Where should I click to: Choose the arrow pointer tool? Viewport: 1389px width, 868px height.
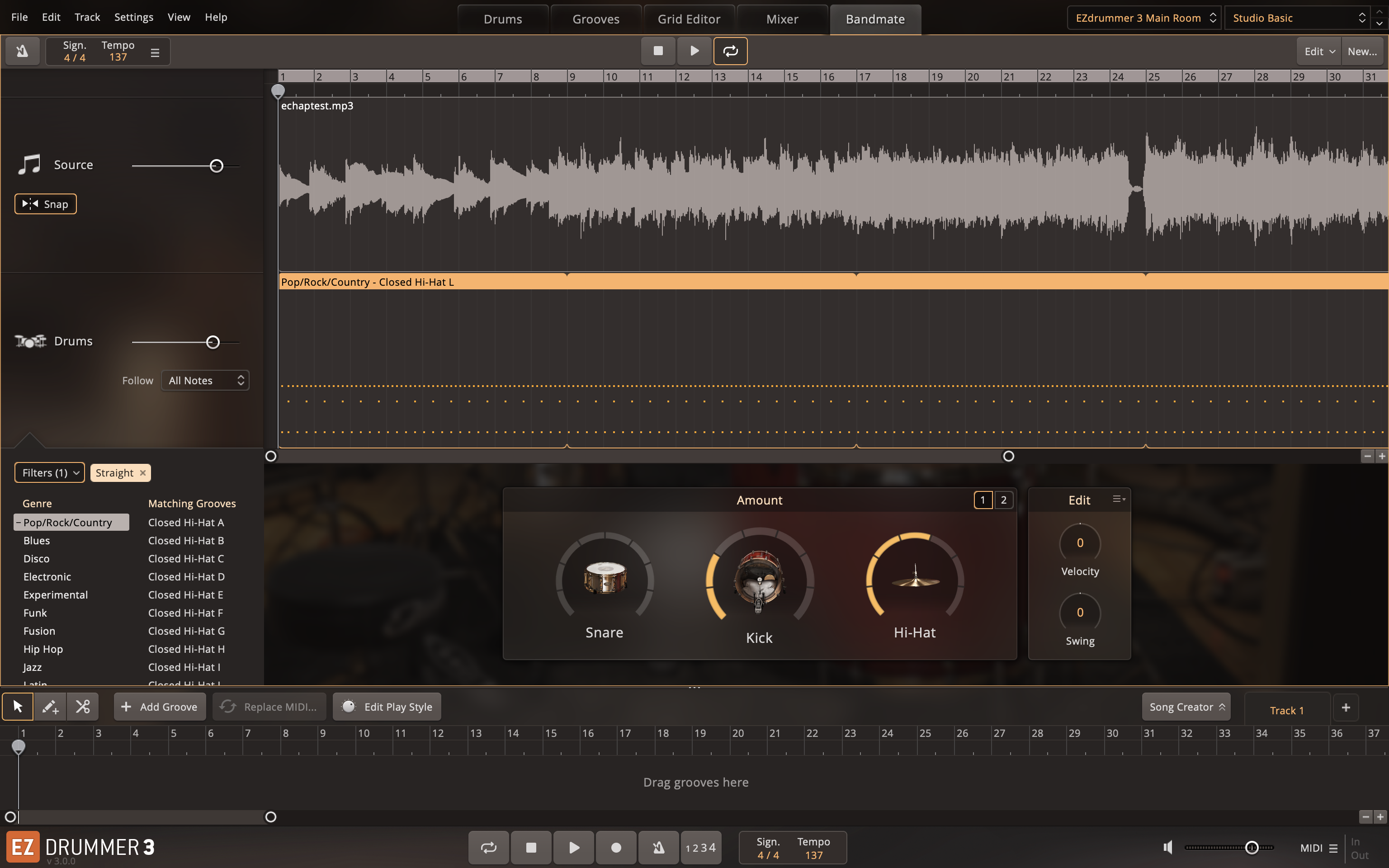tap(18, 707)
